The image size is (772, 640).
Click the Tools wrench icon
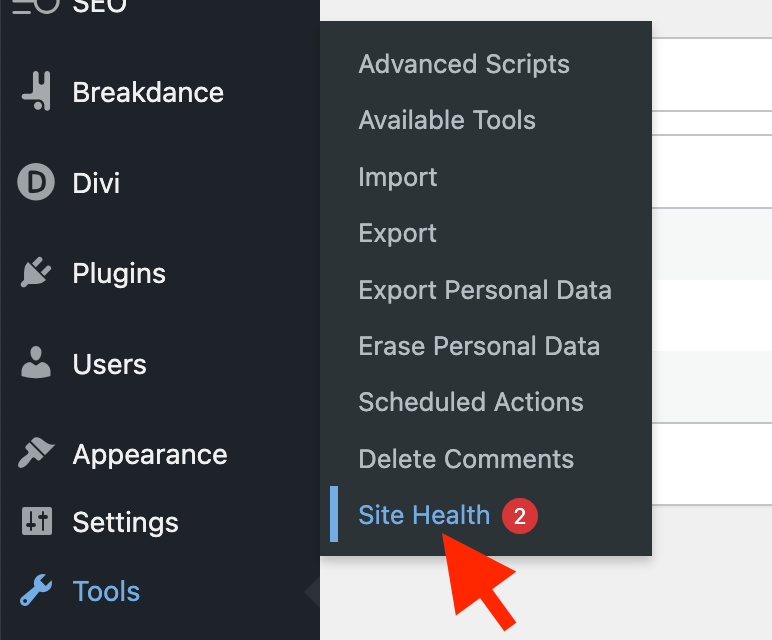[x=36, y=591]
